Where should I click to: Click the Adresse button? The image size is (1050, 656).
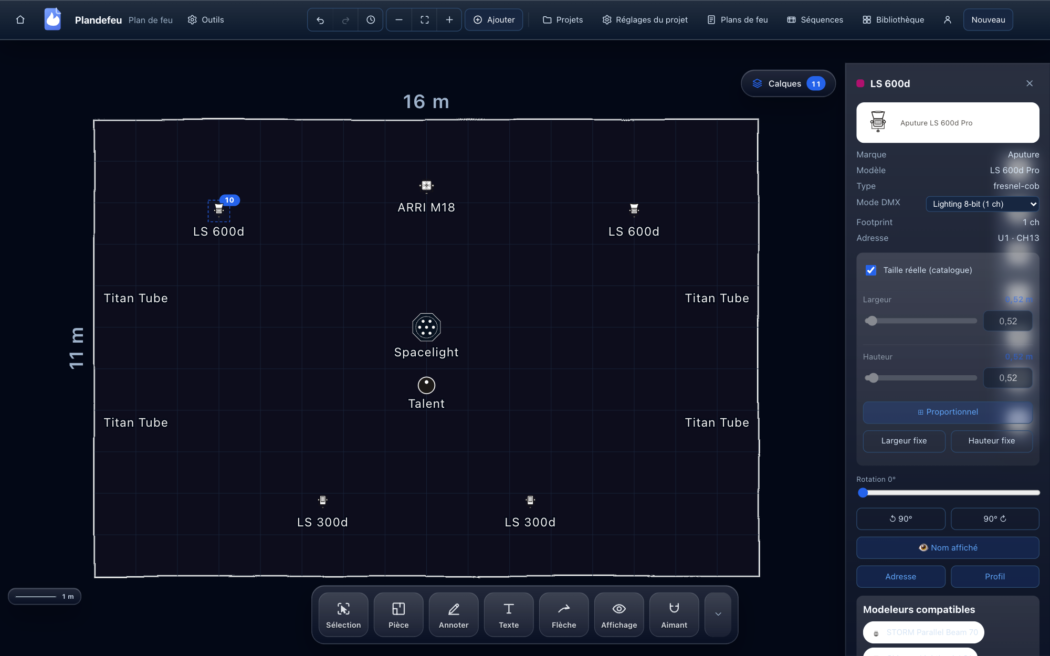901,576
